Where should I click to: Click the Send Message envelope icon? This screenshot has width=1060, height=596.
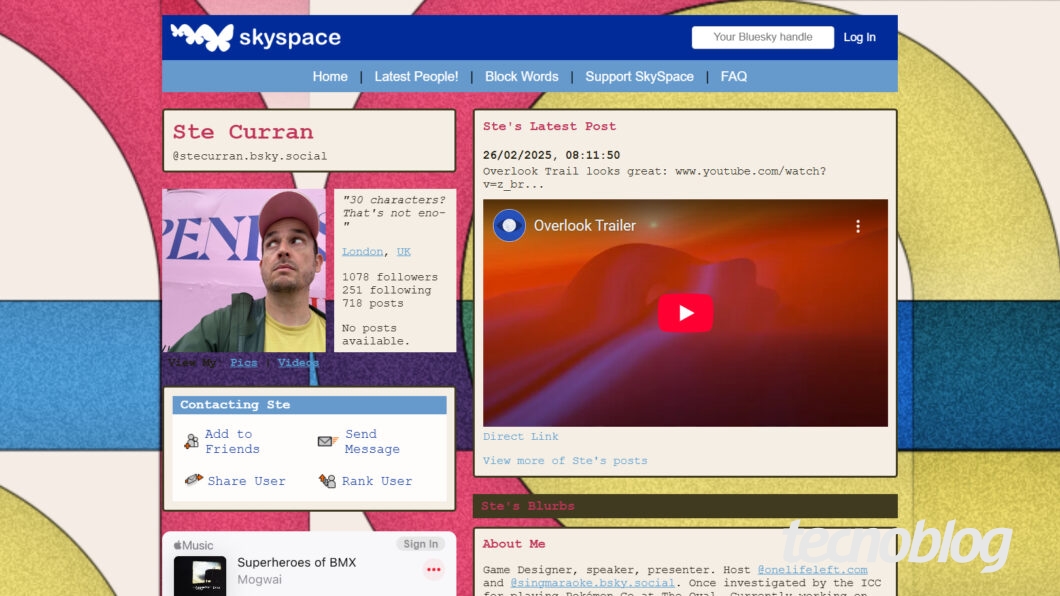tap(327, 441)
